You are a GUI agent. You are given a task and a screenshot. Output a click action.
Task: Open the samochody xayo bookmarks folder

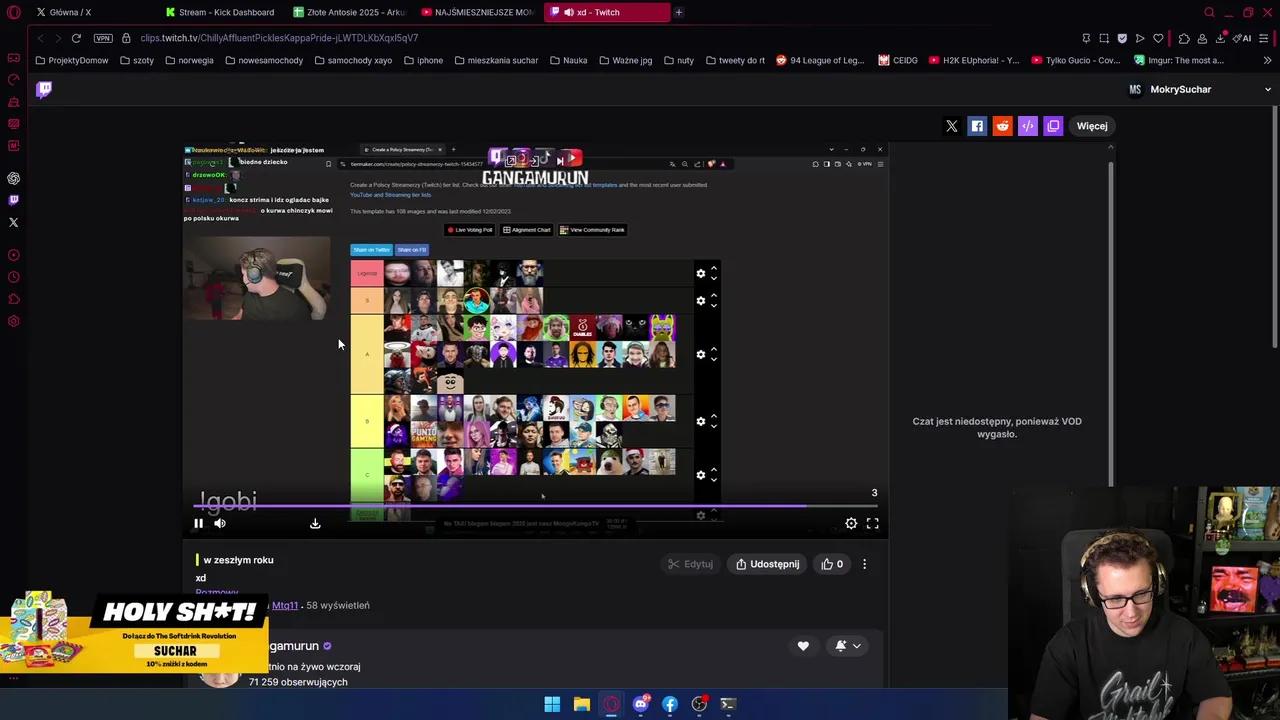[x=353, y=60]
